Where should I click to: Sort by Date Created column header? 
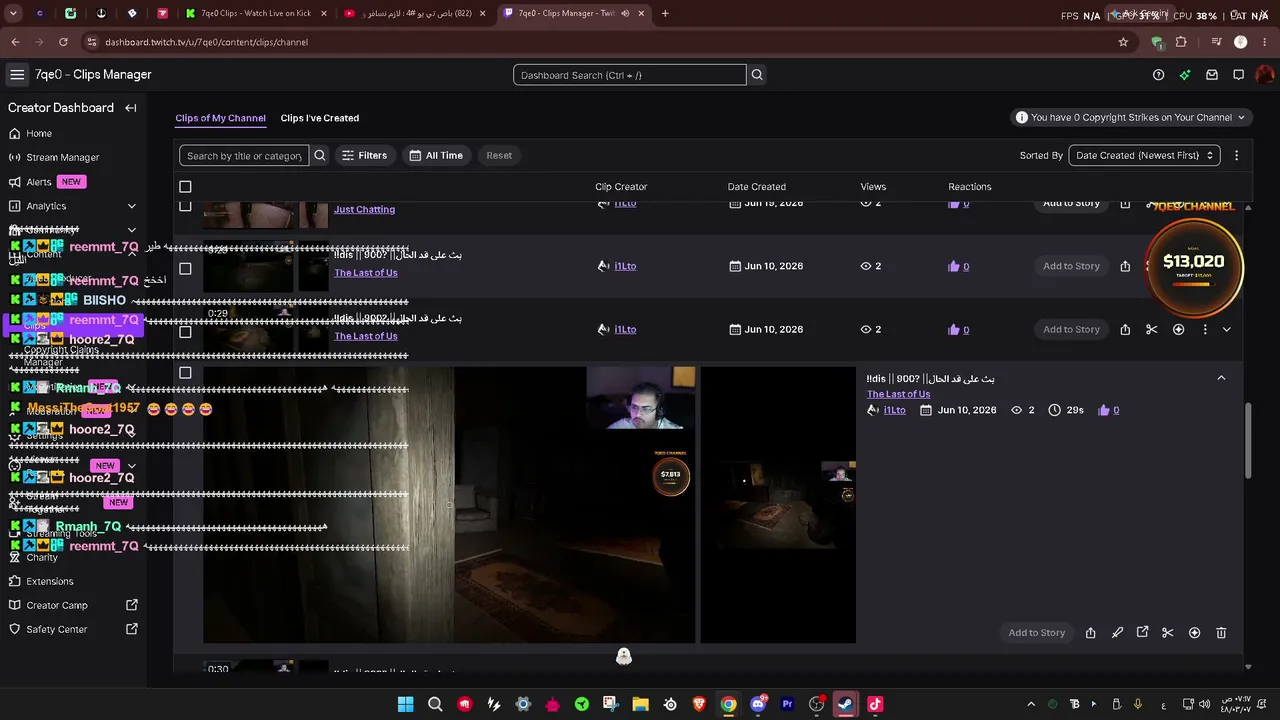click(x=757, y=187)
